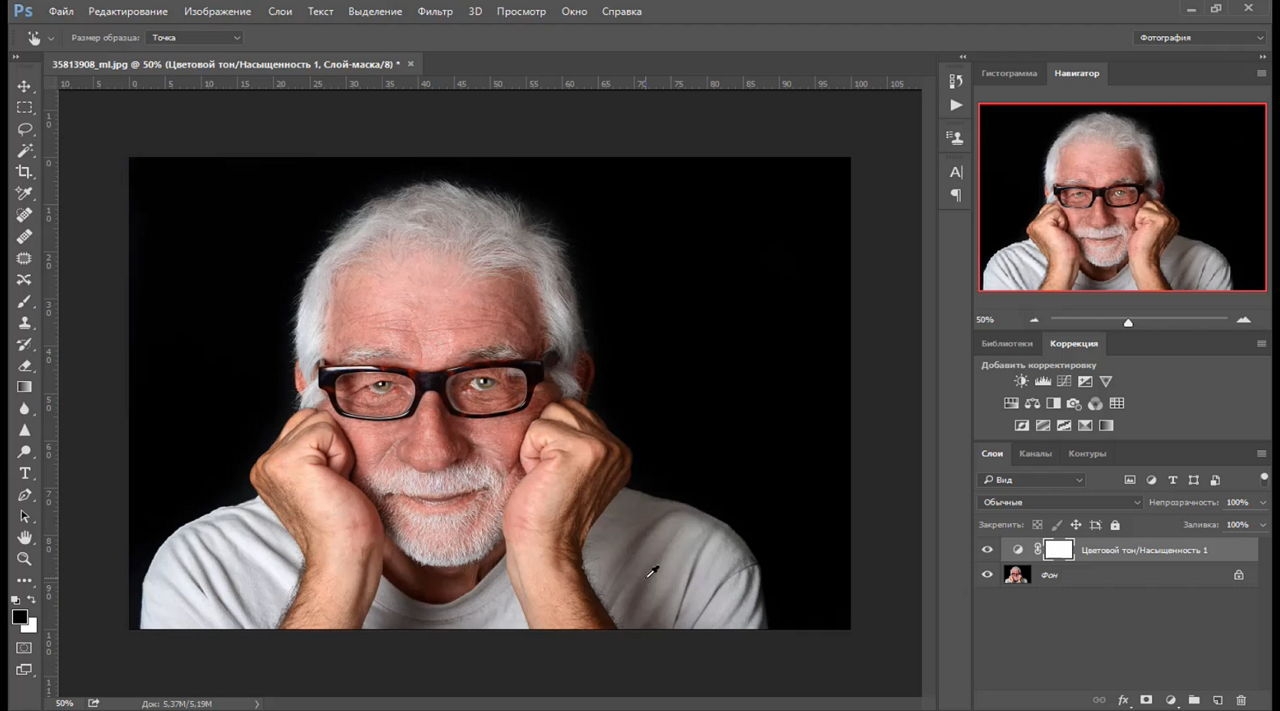Add a layer mask from panel bottom
1280x711 pixels.
pos(1146,700)
